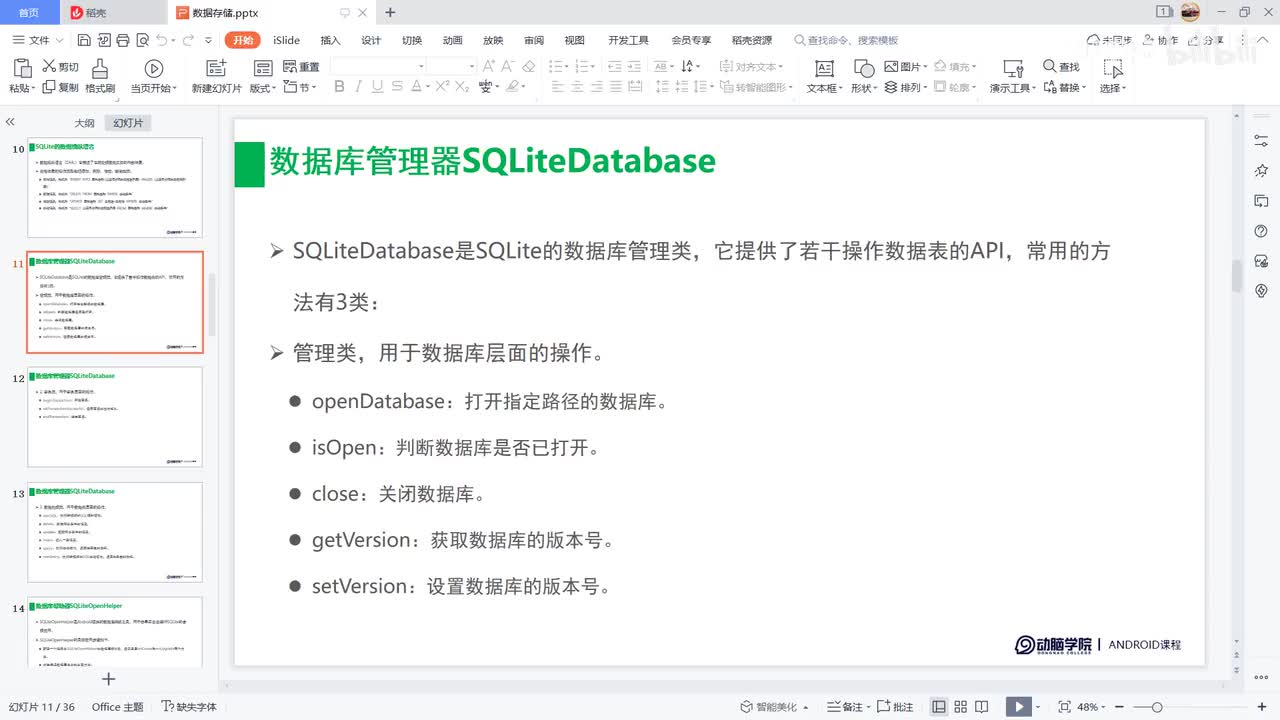Image resolution: width=1280 pixels, height=720 pixels.
Task: Expand the Layout (版式) dropdown
Action: (263, 88)
